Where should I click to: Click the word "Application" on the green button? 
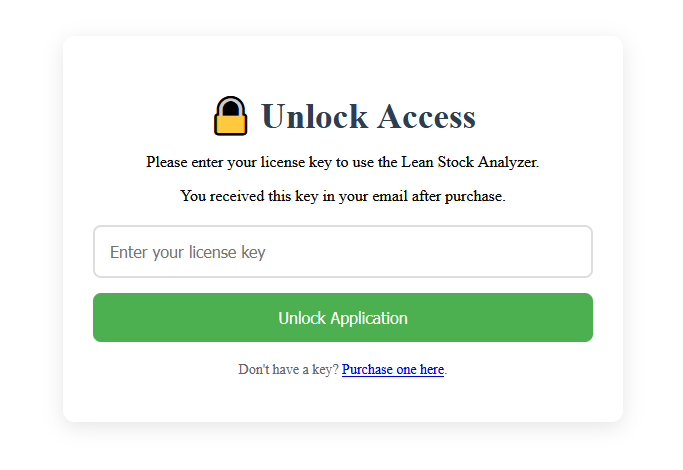tap(369, 318)
